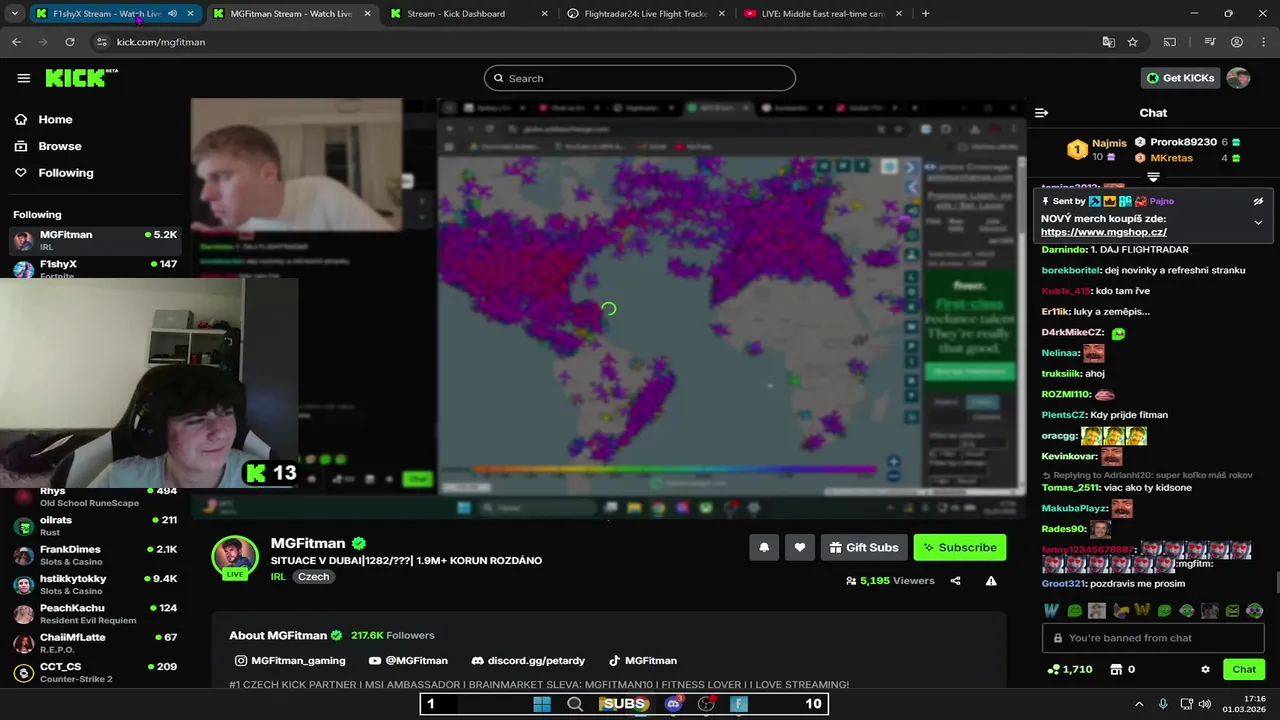Open PeachKachu channel in sidebar
This screenshot has height=720, width=1280.
point(95,613)
